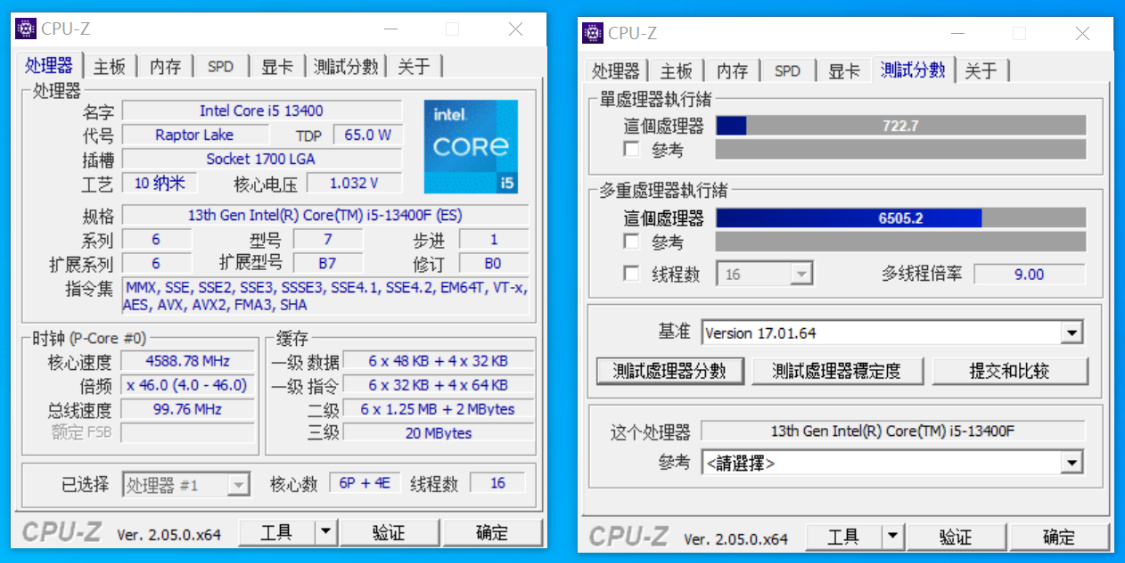Image resolution: width=1125 pixels, height=563 pixels.
Task: Switch to 内存 tab in left window
Action: point(165,67)
